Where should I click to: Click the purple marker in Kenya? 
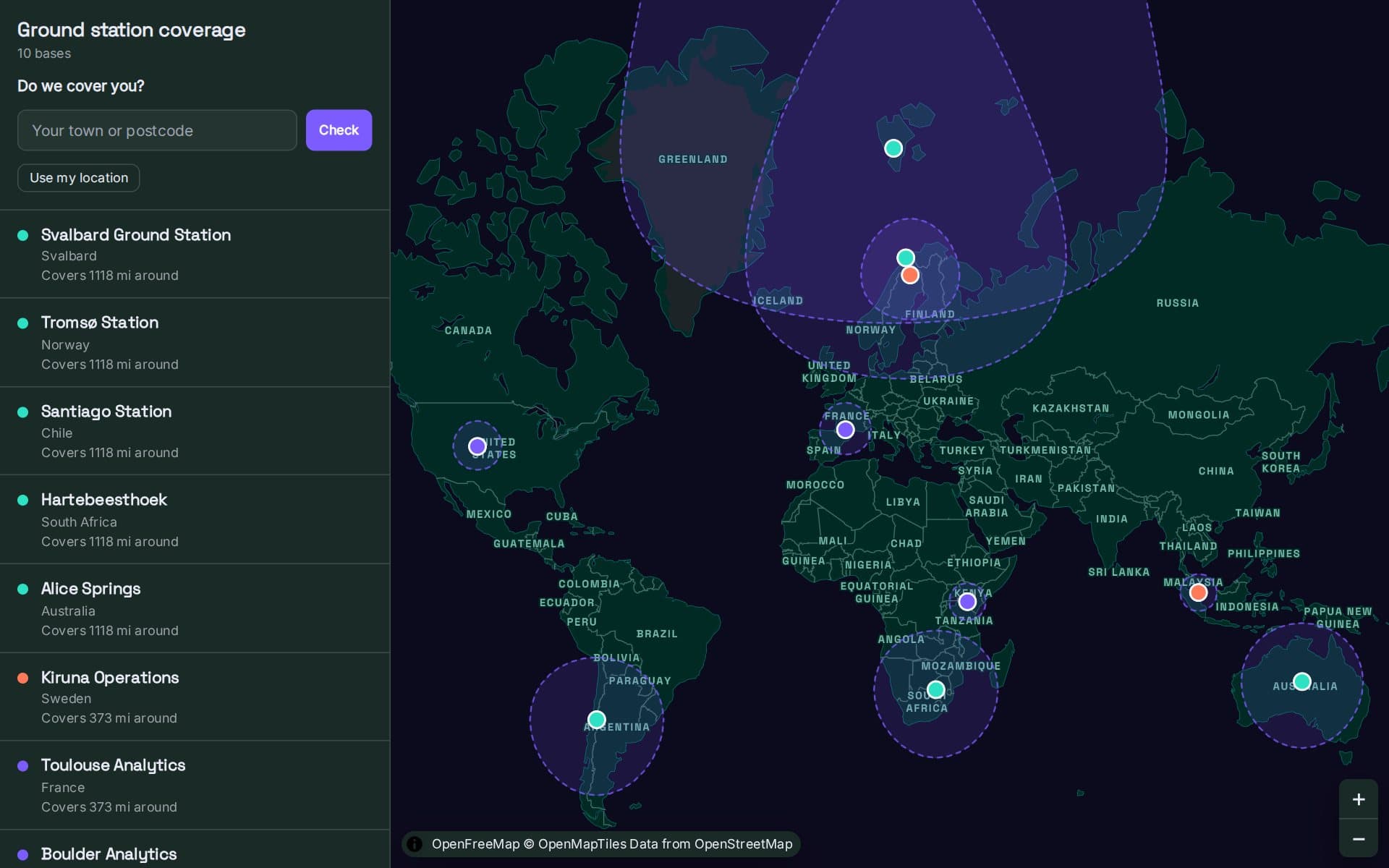tap(967, 601)
